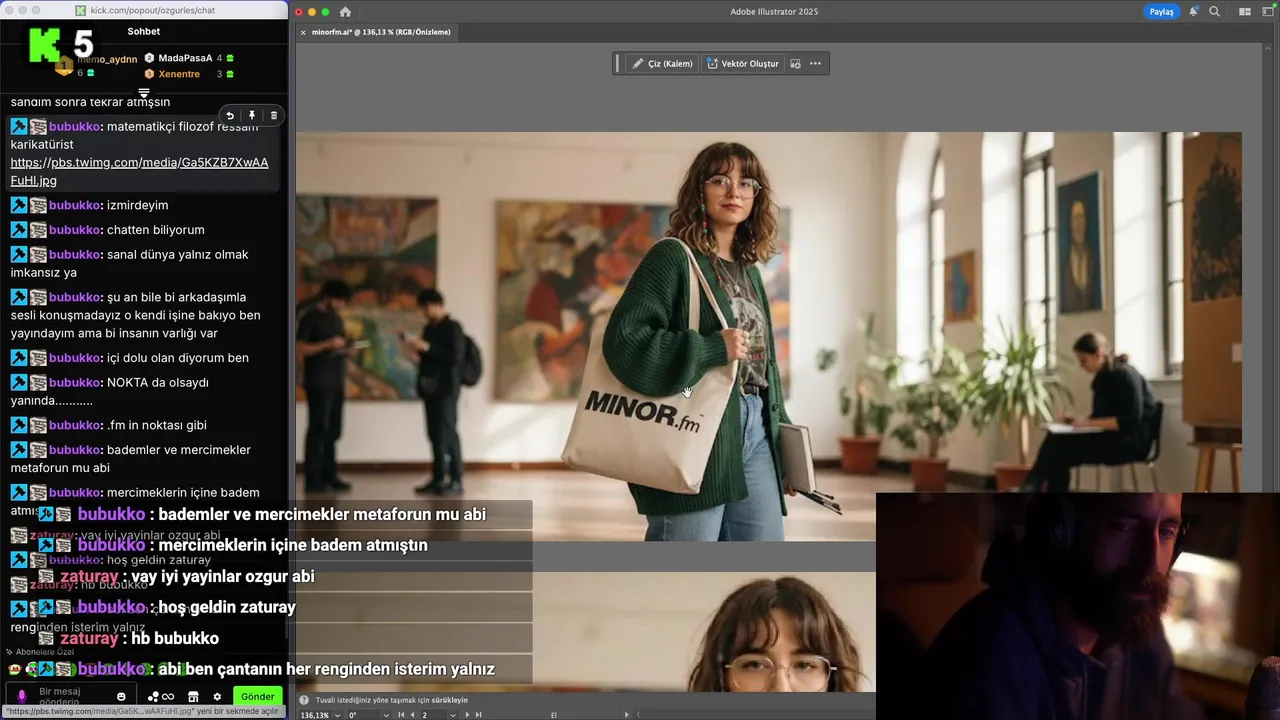
Task: Open the Illustrator search magnifier
Action: click(x=1214, y=12)
